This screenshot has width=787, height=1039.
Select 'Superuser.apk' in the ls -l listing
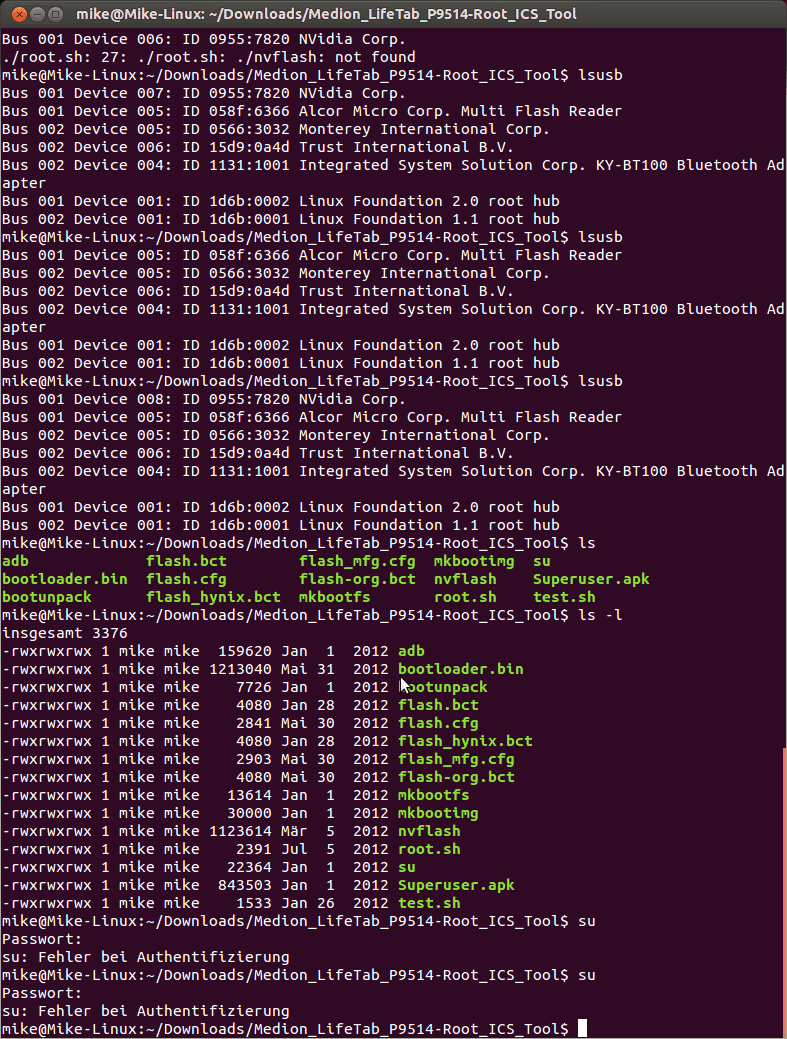tap(456, 885)
